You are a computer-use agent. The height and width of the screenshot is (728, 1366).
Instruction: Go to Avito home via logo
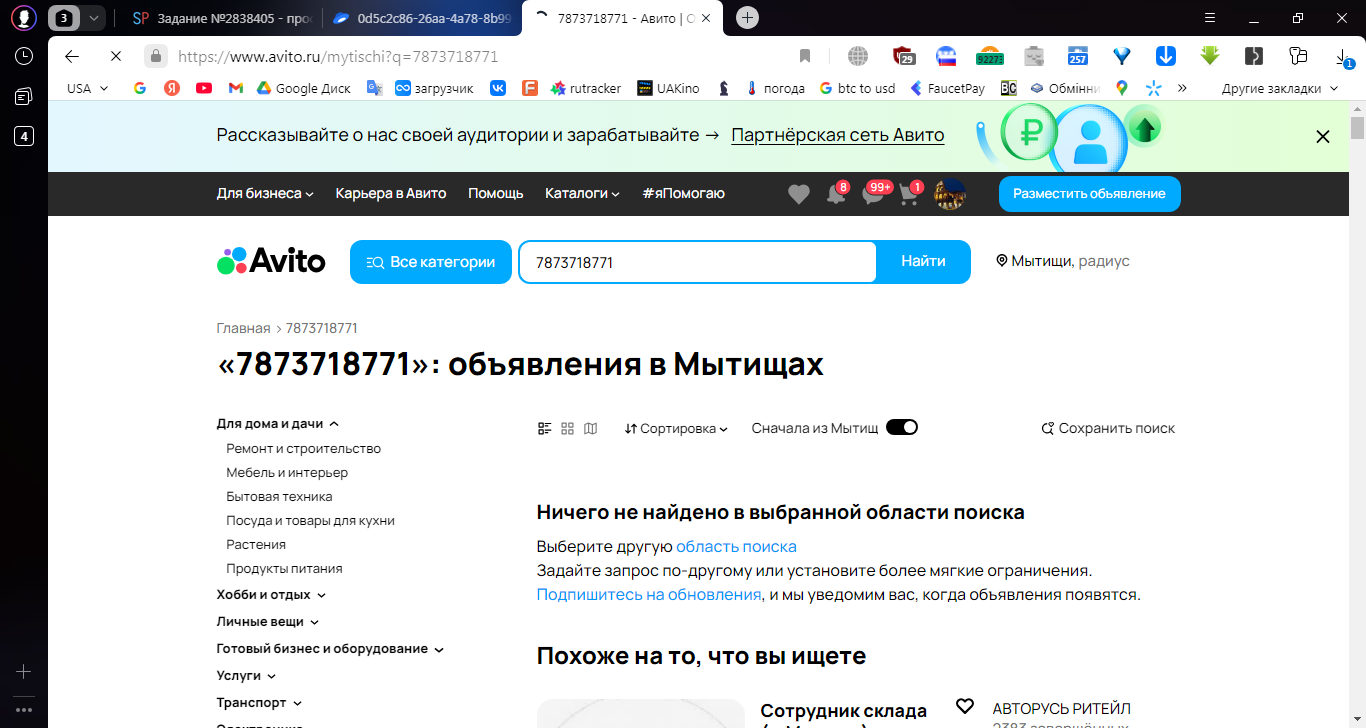click(271, 261)
